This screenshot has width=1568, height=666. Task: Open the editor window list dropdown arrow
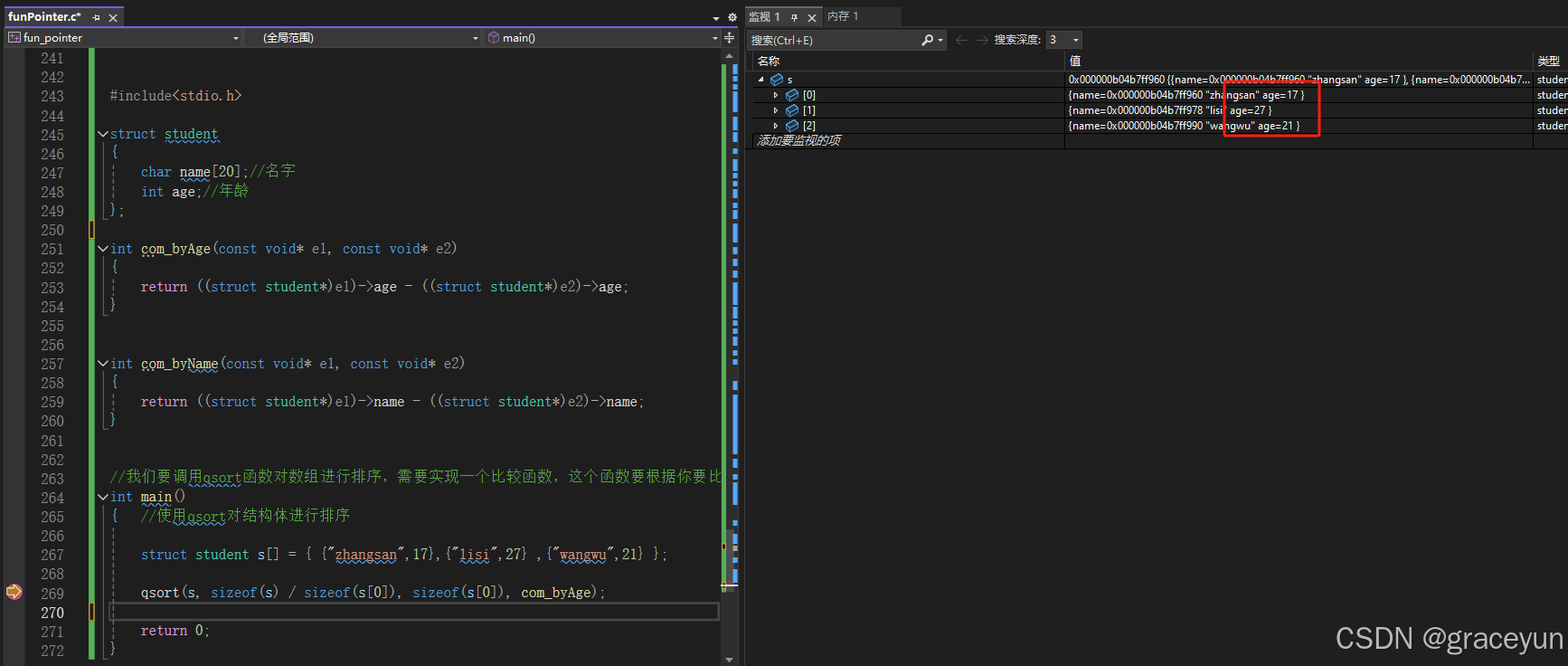point(716,17)
